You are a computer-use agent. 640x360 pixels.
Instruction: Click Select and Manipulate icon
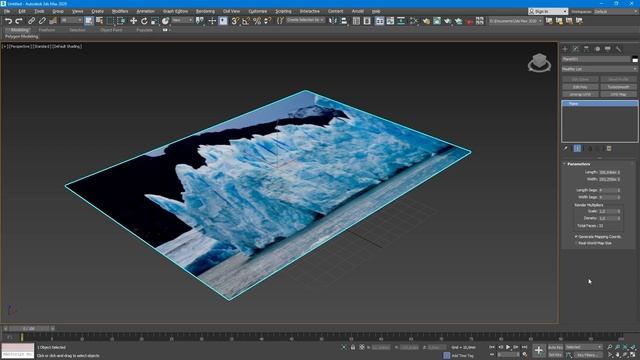click(x=212, y=21)
